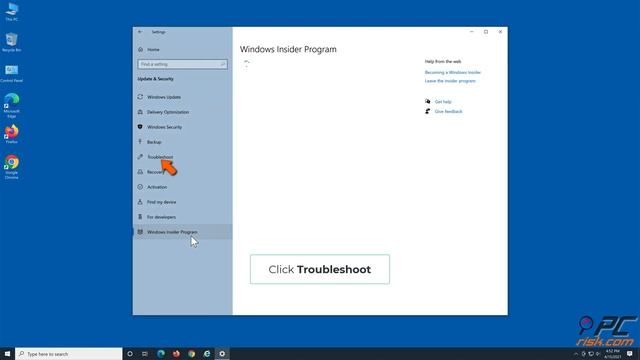Click the Settings gear on taskbar
This screenshot has width=640, height=360.
222,353
